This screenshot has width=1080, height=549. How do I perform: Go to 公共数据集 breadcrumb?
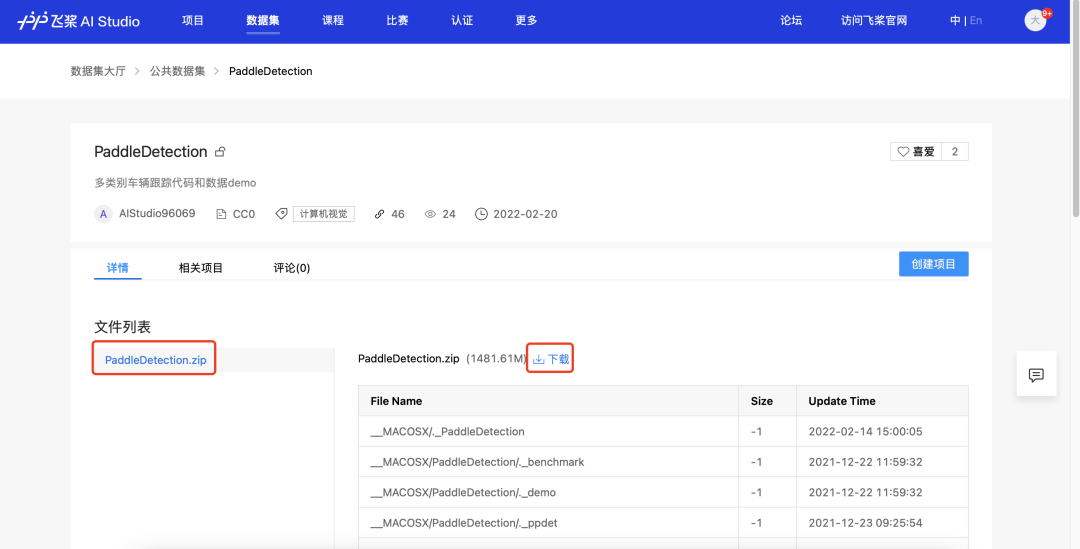pyautogui.click(x=178, y=71)
